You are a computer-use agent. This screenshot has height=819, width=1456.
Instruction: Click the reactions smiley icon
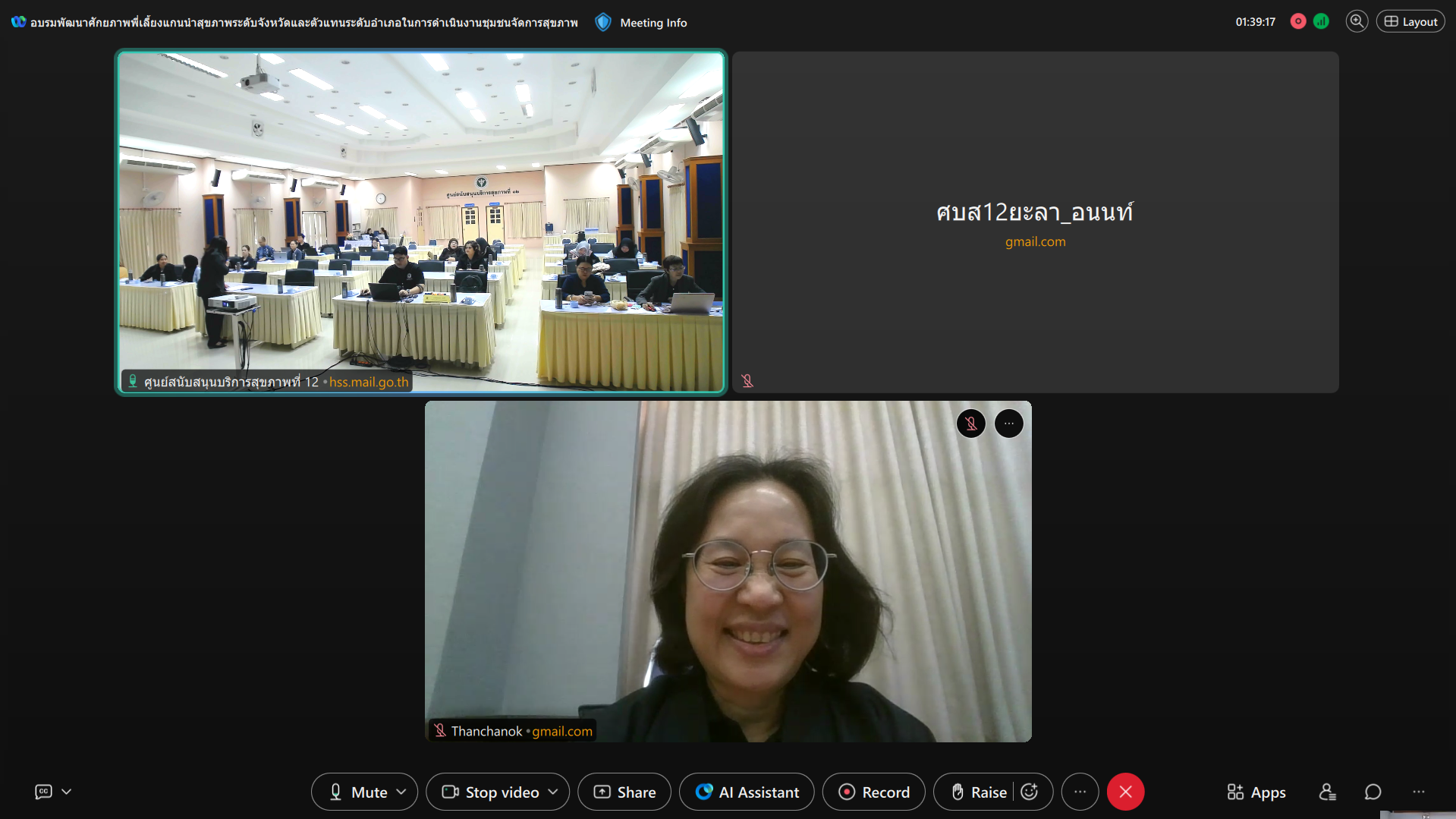[x=1030, y=792]
